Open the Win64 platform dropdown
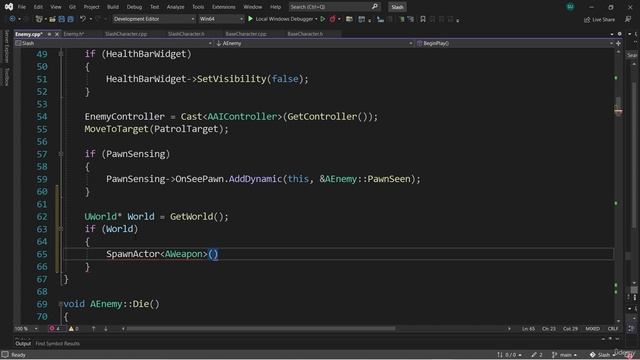The width and height of the screenshot is (640, 360). (x=221, y=19)
